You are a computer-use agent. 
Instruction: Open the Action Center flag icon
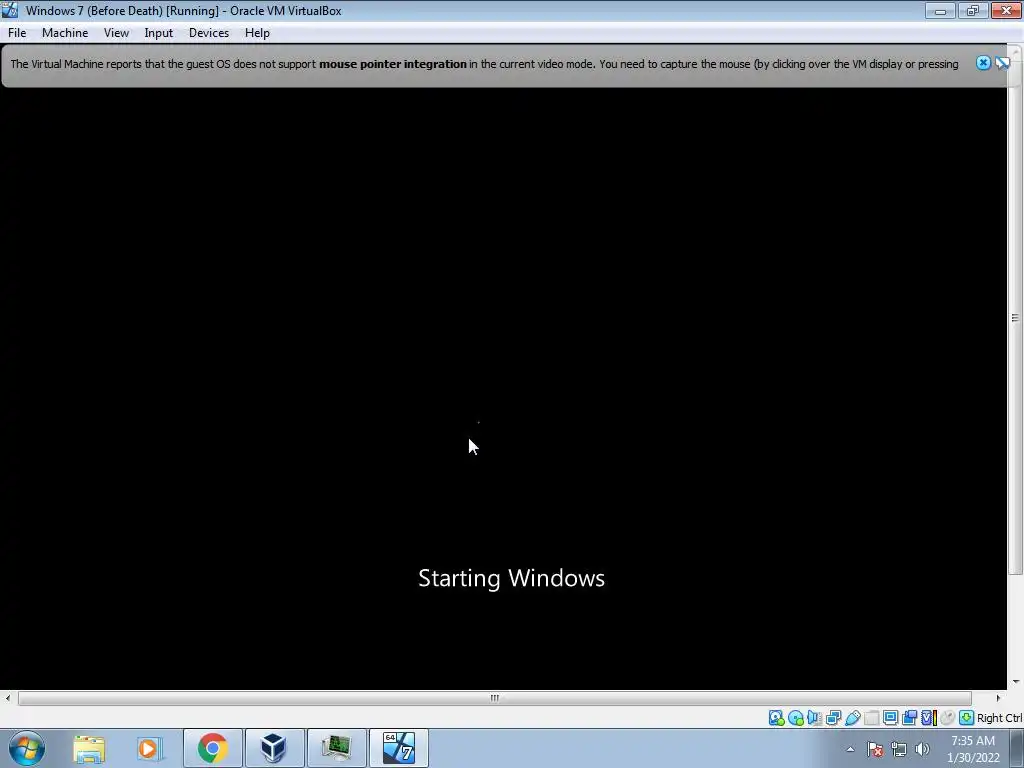(875, 749)
